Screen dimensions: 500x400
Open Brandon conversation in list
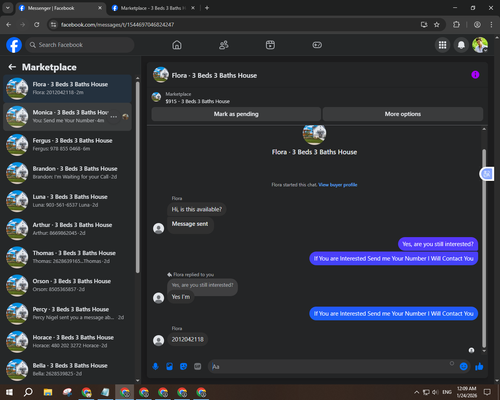[x=67, y=173]
